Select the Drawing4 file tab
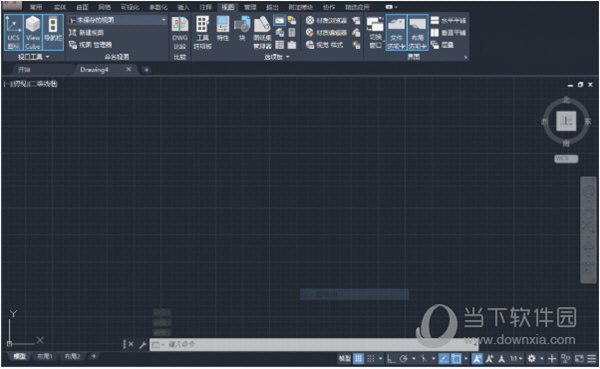 (94, 70)
